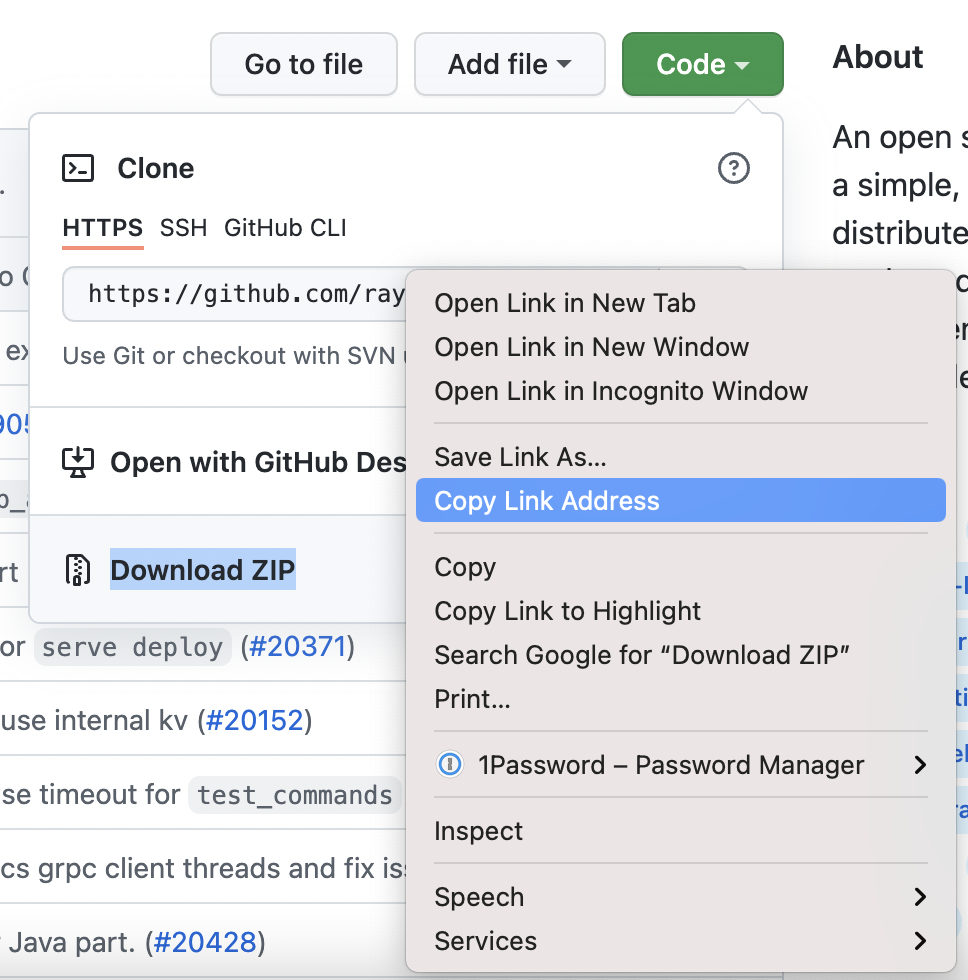
Task: Open the clone help question mark icon
Action: tap(734, 168)
